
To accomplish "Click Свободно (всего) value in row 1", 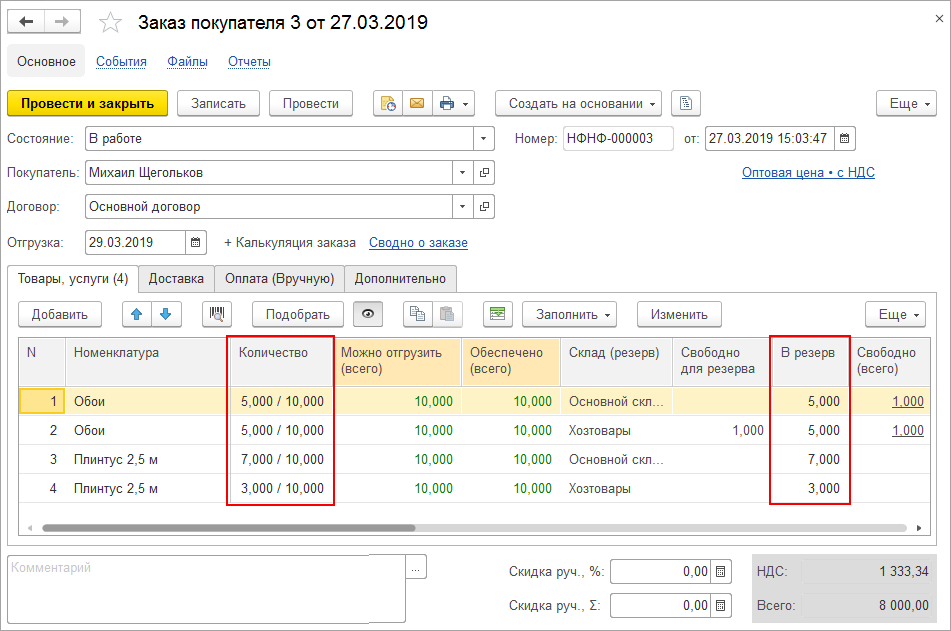I will pyautogui.click(x=908, y=402).
